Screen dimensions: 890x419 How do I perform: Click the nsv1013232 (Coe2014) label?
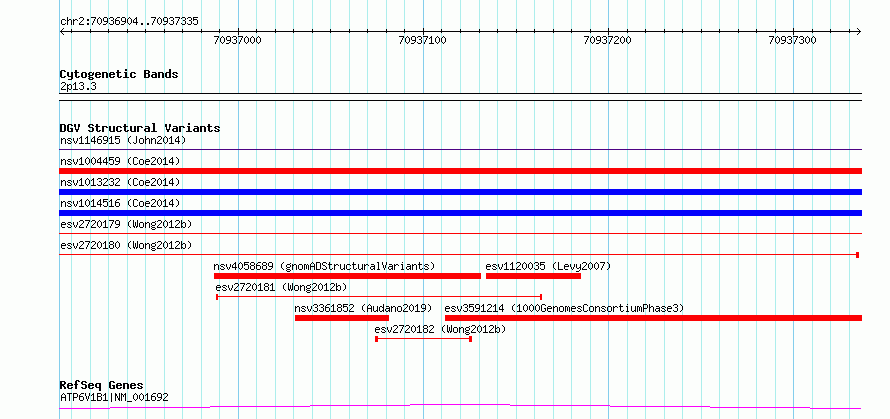tap(120, 182)
